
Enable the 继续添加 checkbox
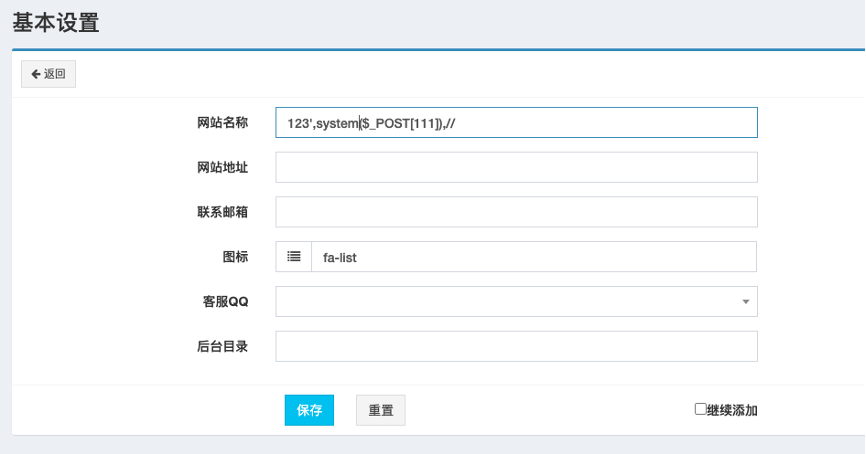(x=700, y=409)
